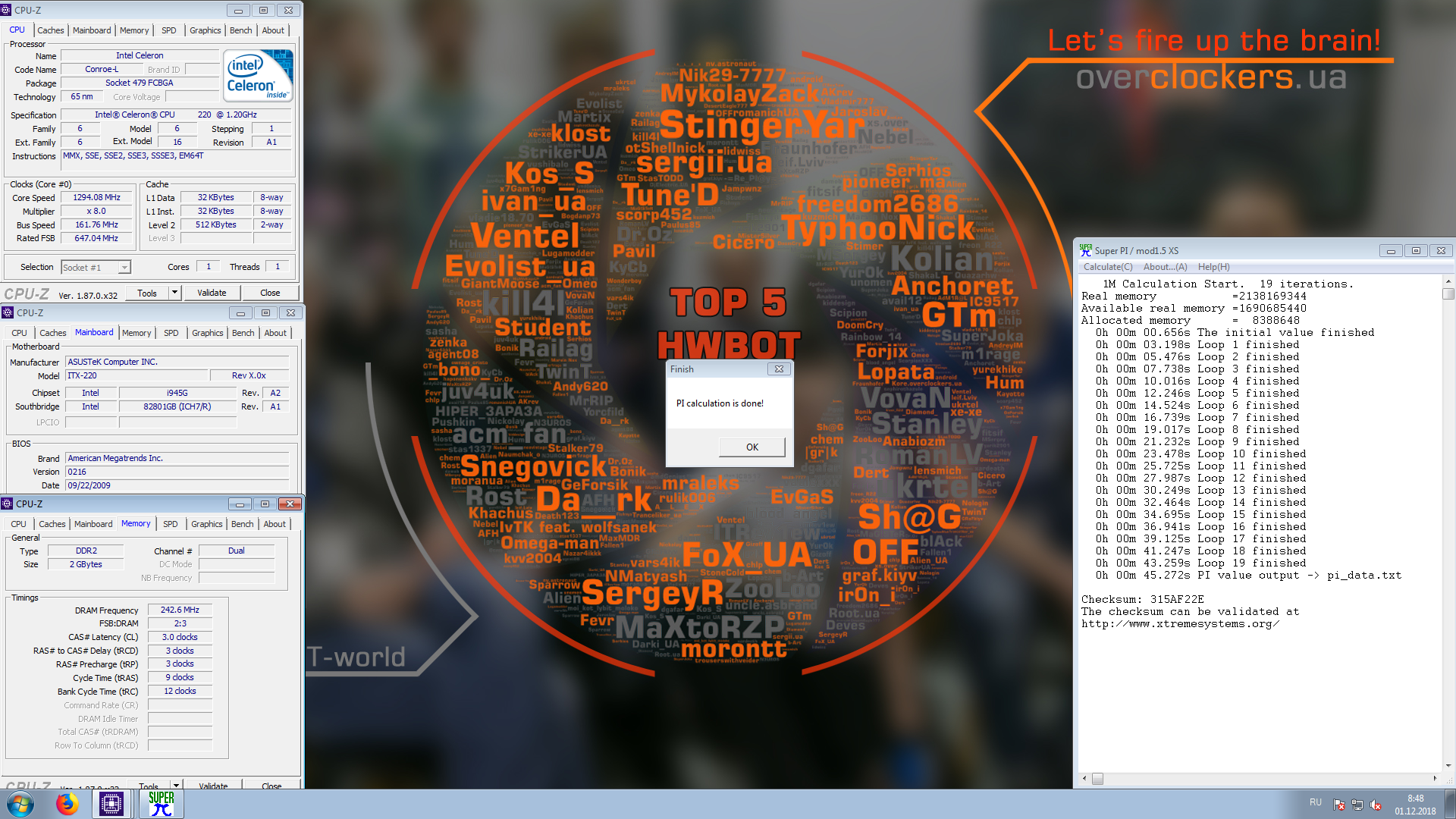Click right arrow of Super PI horizontal scrollbar

click(1435, 779)
